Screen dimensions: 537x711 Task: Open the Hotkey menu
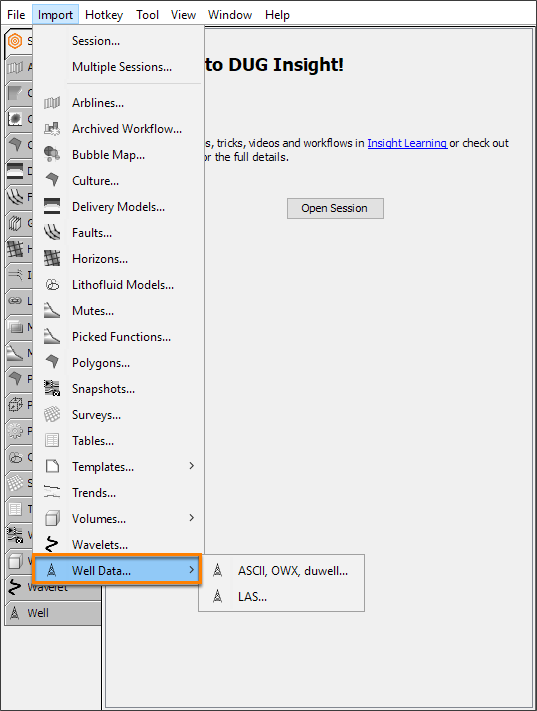coord(104,15)
